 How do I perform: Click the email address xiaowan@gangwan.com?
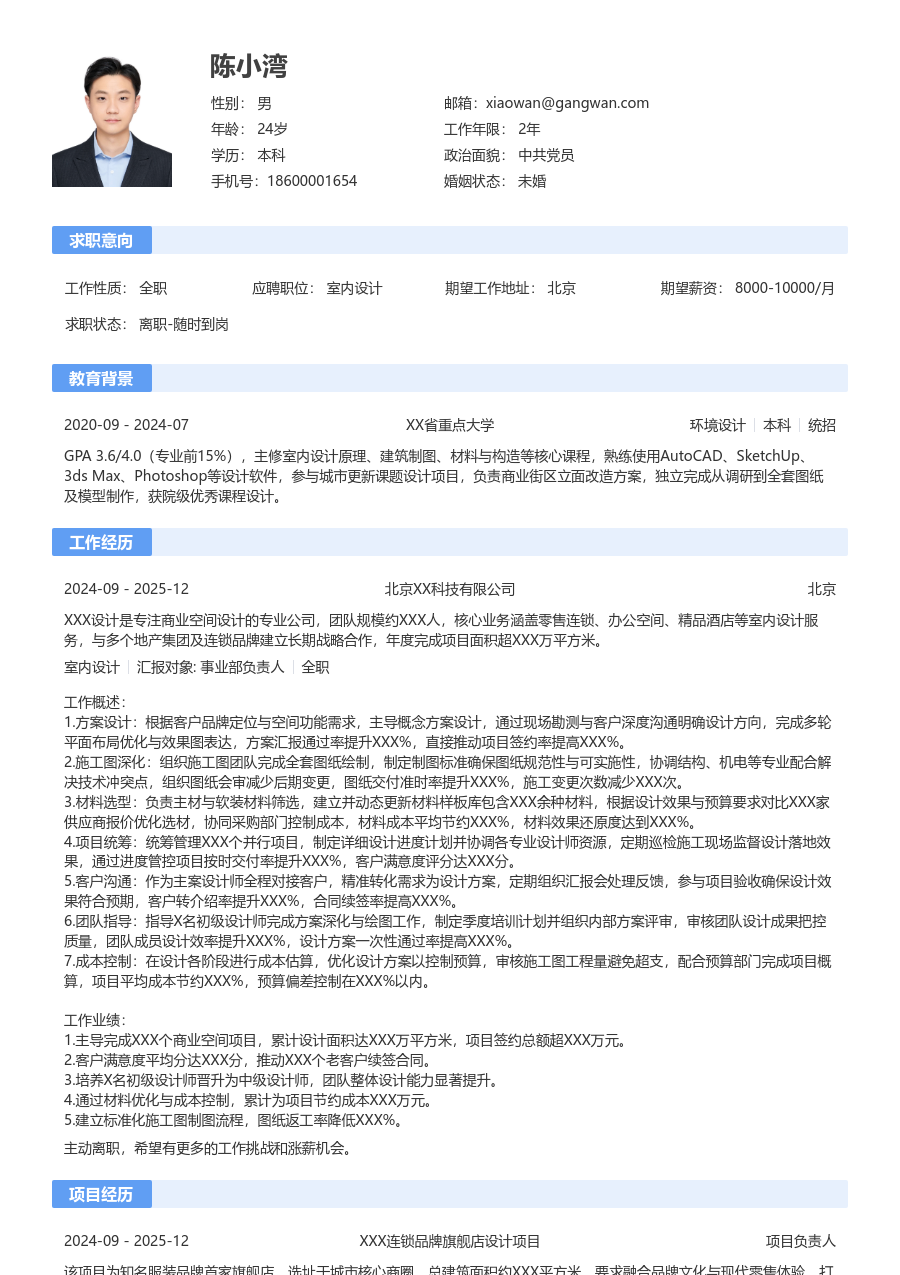coord(567,103)
